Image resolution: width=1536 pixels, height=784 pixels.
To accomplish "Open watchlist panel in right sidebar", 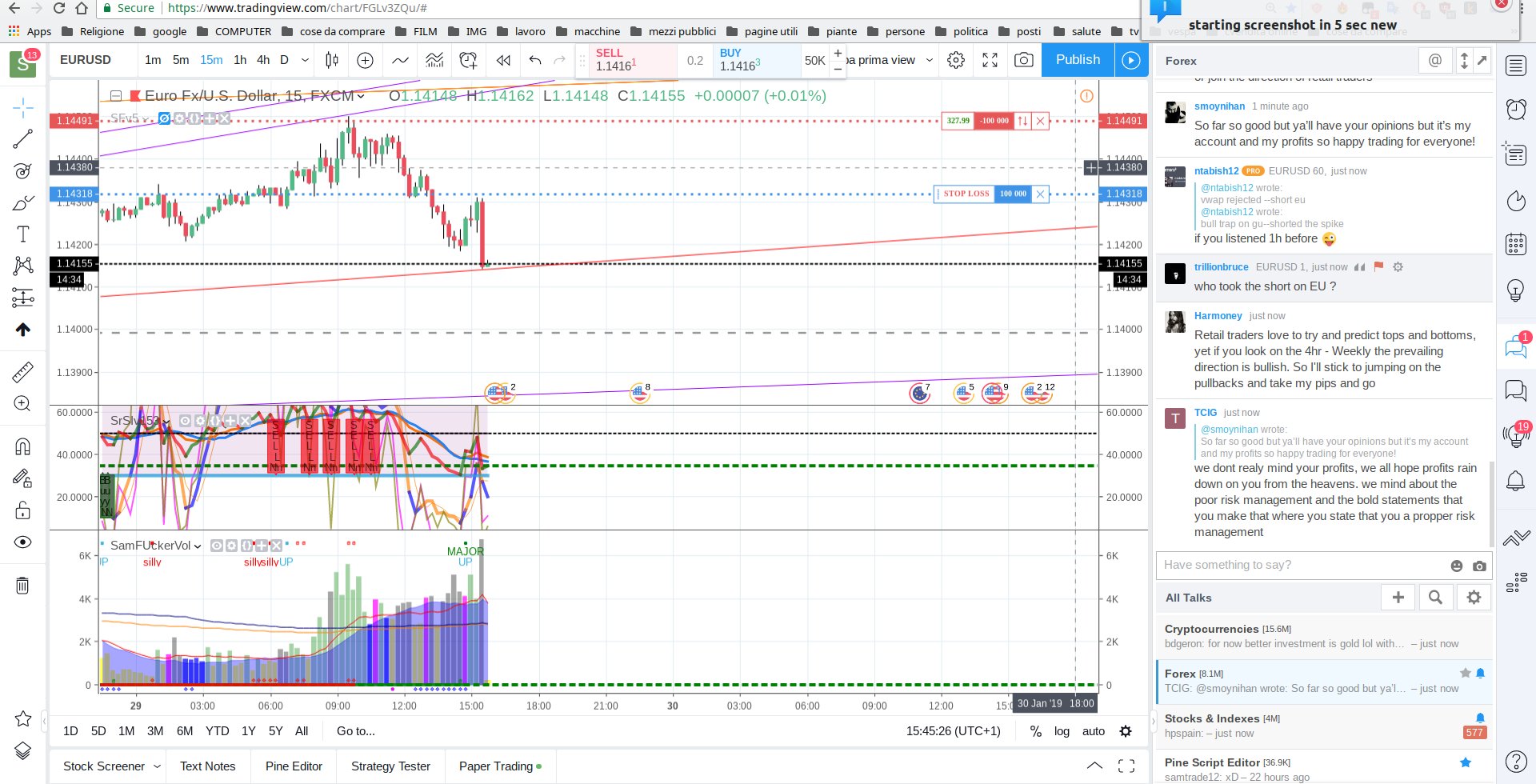I will (1516, 66).
